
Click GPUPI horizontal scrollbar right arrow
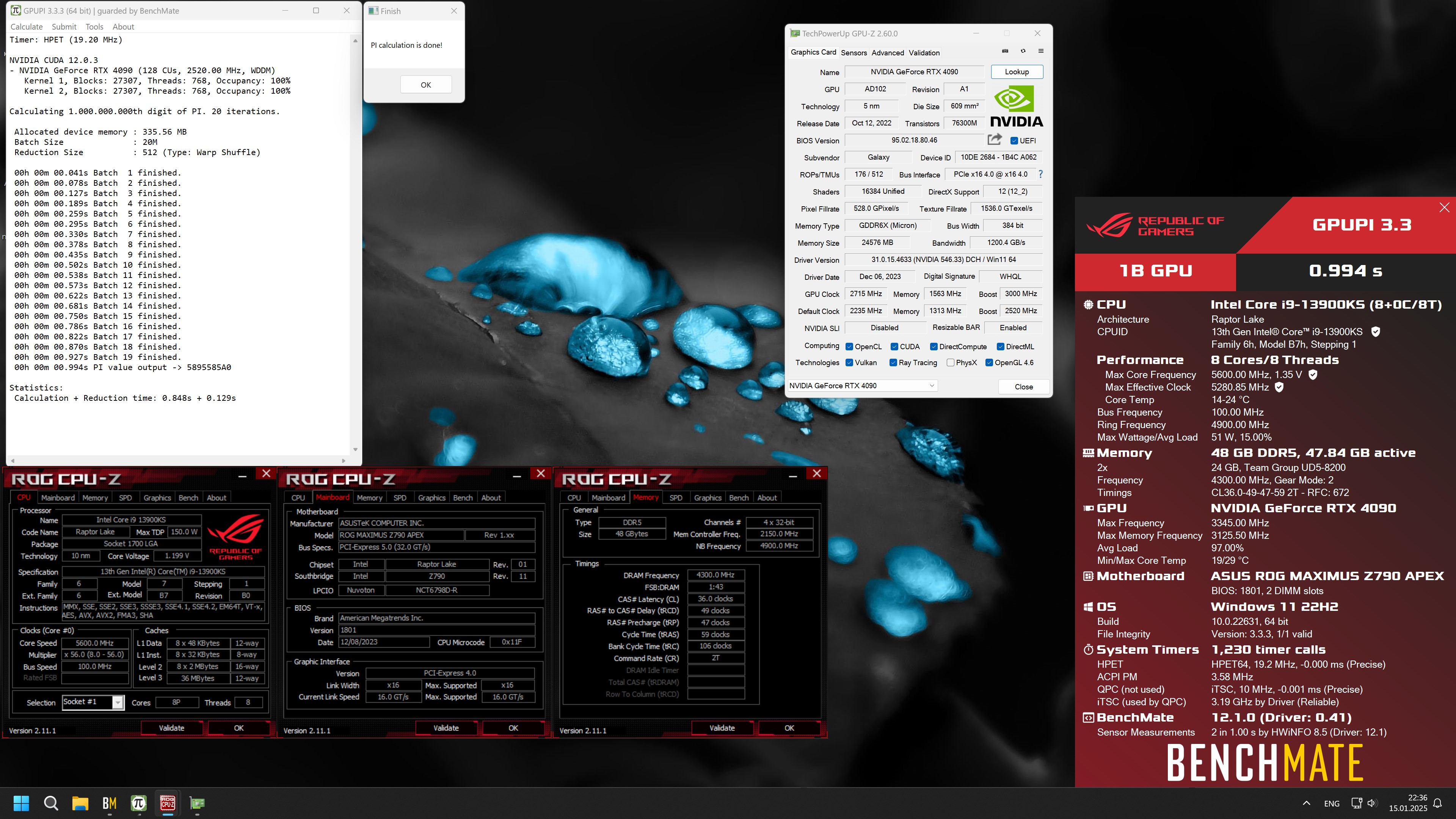[x=344, y=461]
